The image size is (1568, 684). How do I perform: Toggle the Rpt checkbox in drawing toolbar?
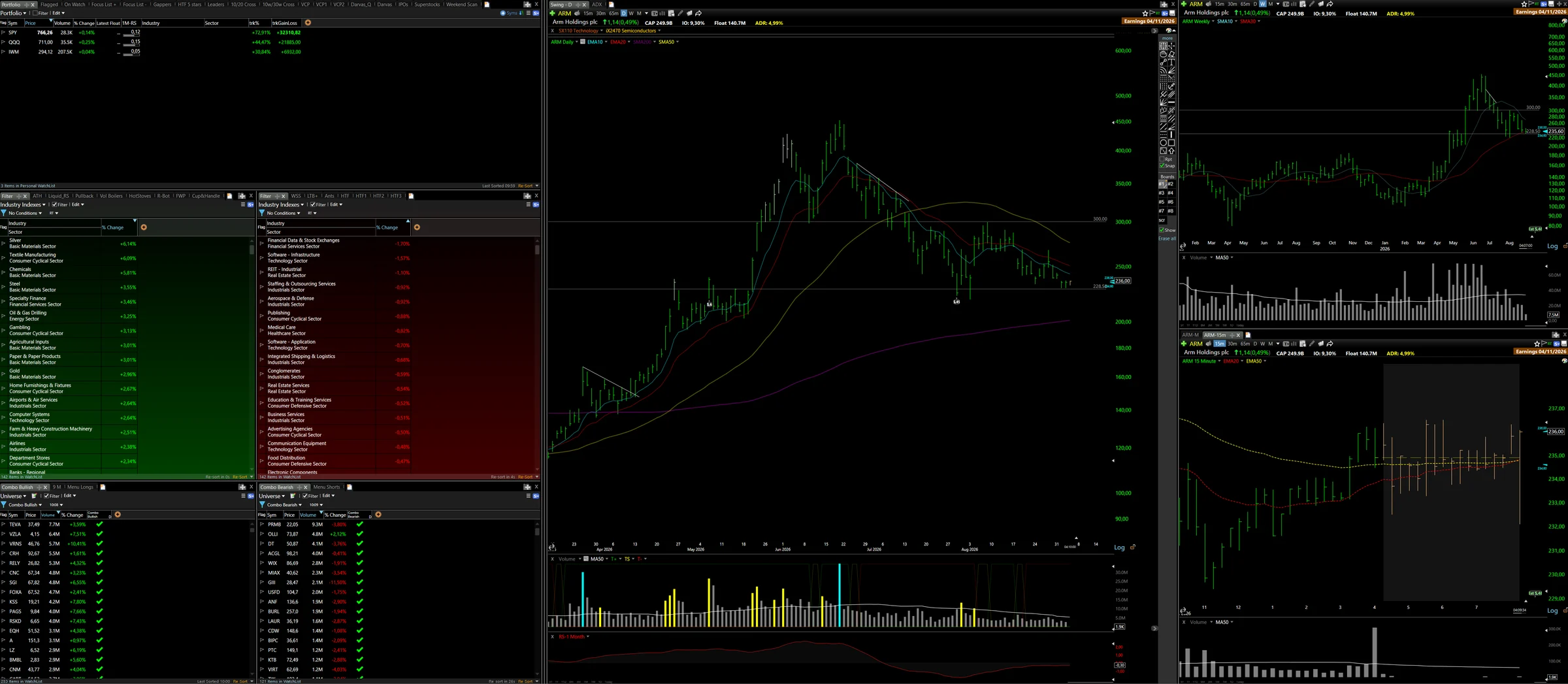coord(1162,159)
